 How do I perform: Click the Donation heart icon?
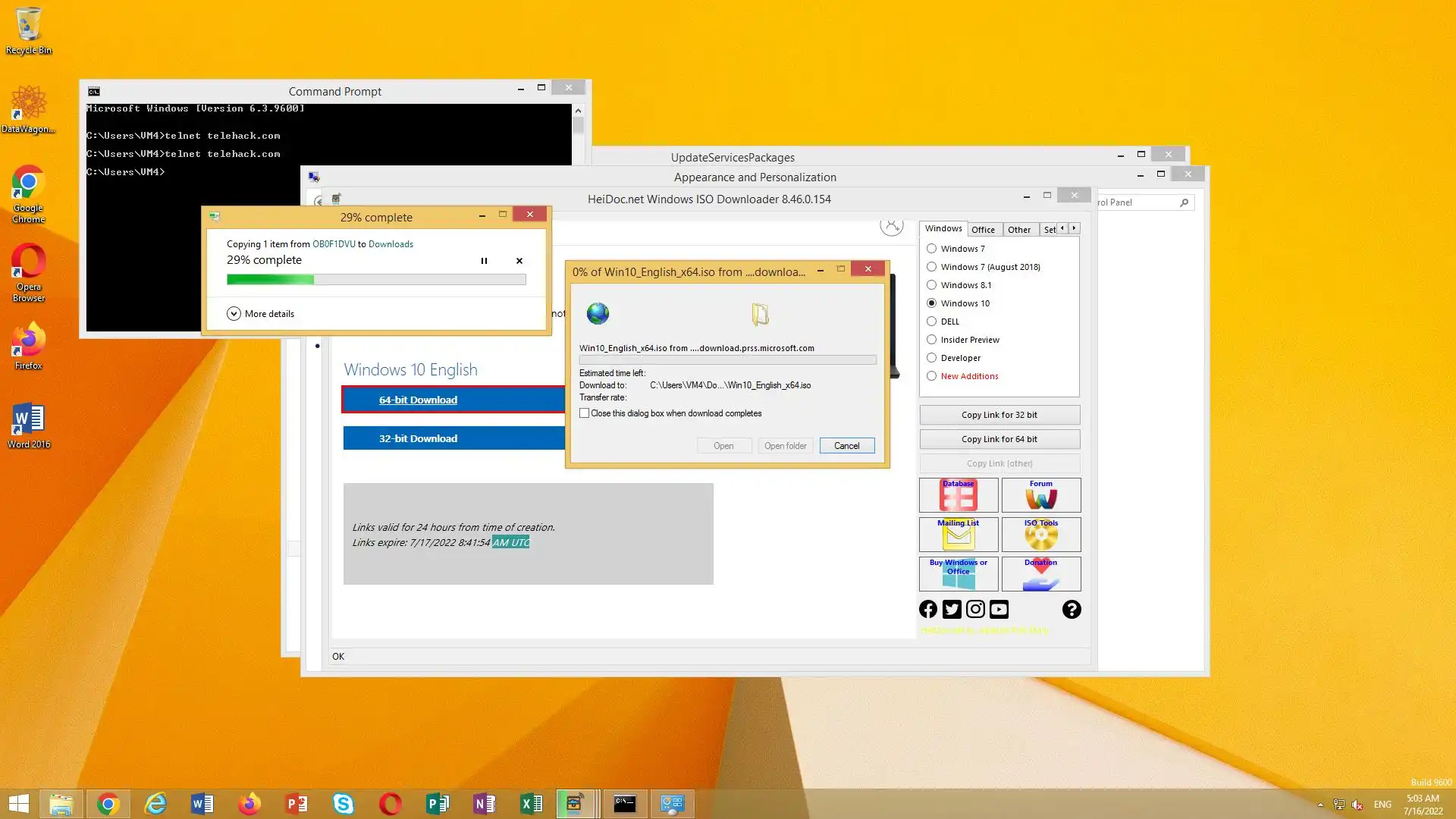pyautogui.click(x=1040, y=574)
